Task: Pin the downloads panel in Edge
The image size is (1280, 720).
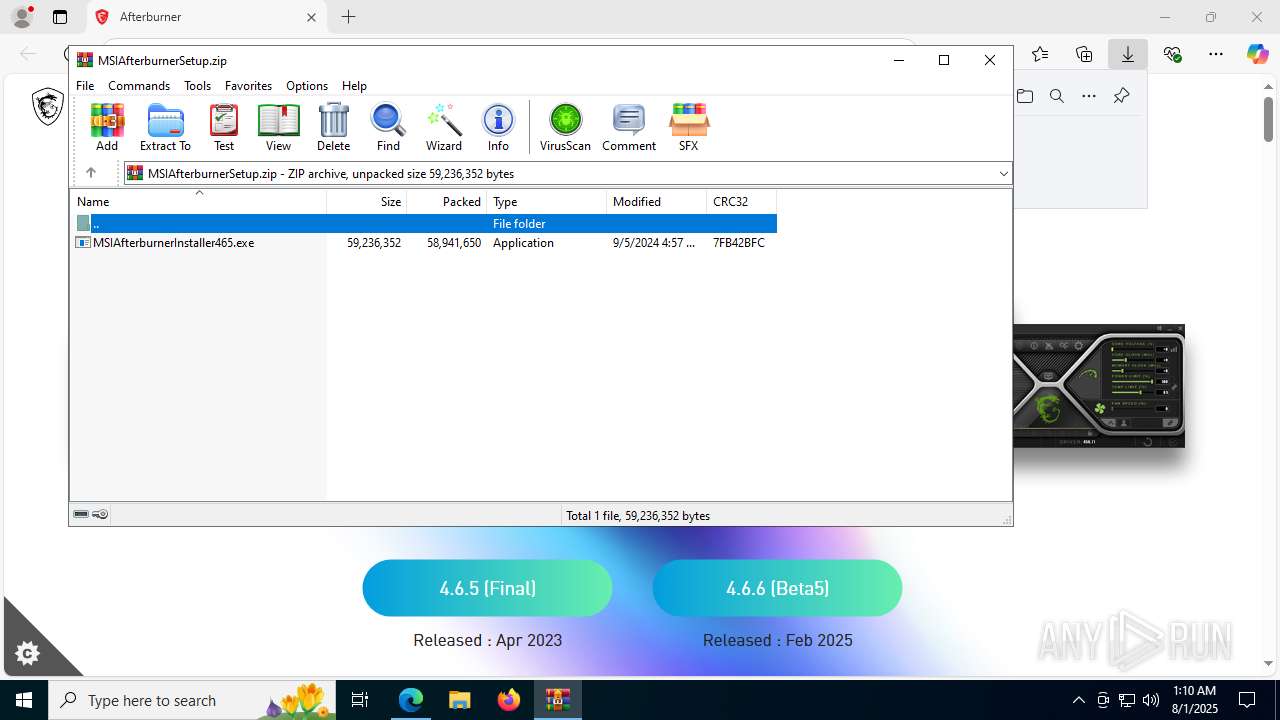Action: coord(1121,96)
